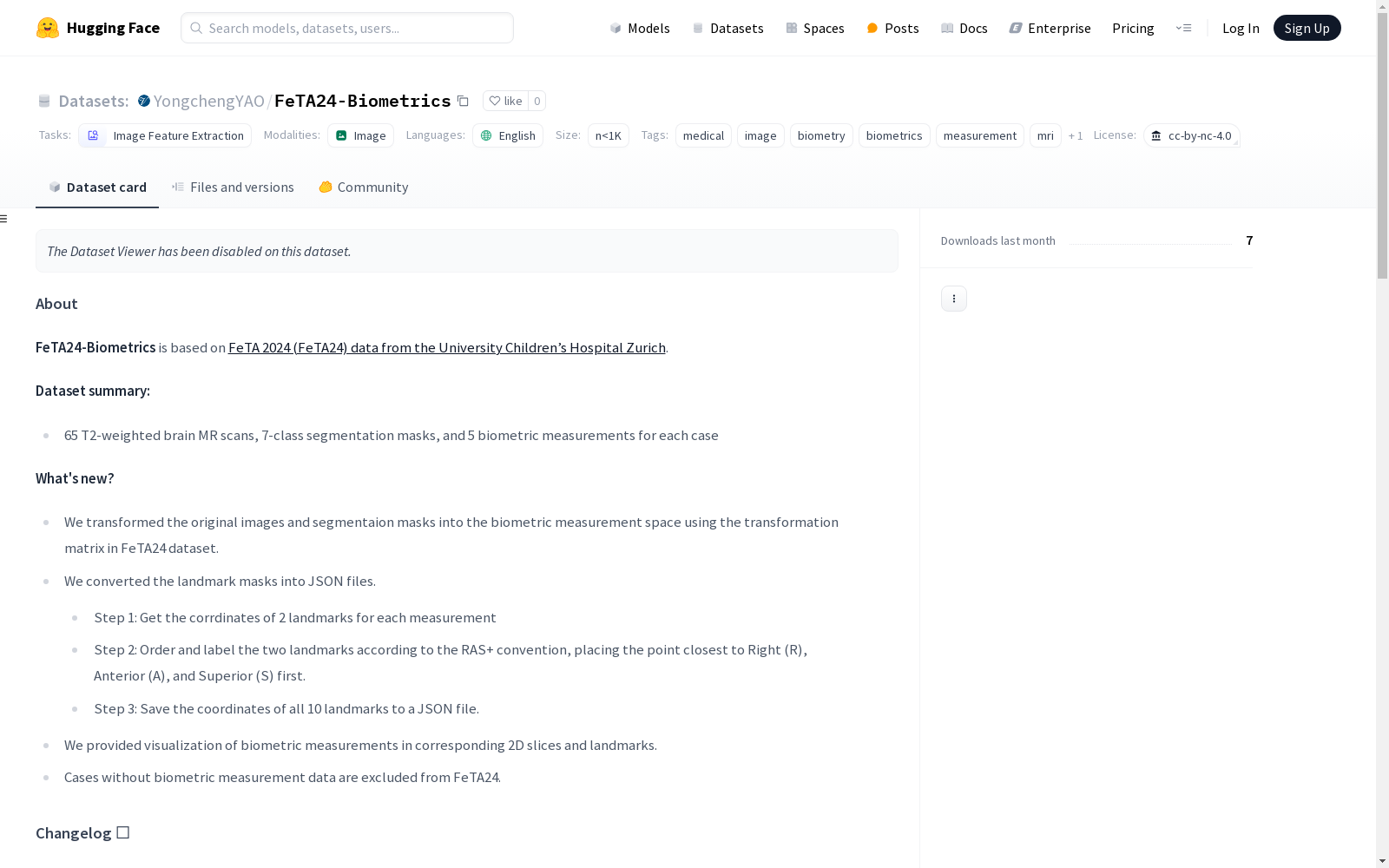Click the scrollbar up arrow
This screenshot has width=1389, height=868.
coord(1382,4)
